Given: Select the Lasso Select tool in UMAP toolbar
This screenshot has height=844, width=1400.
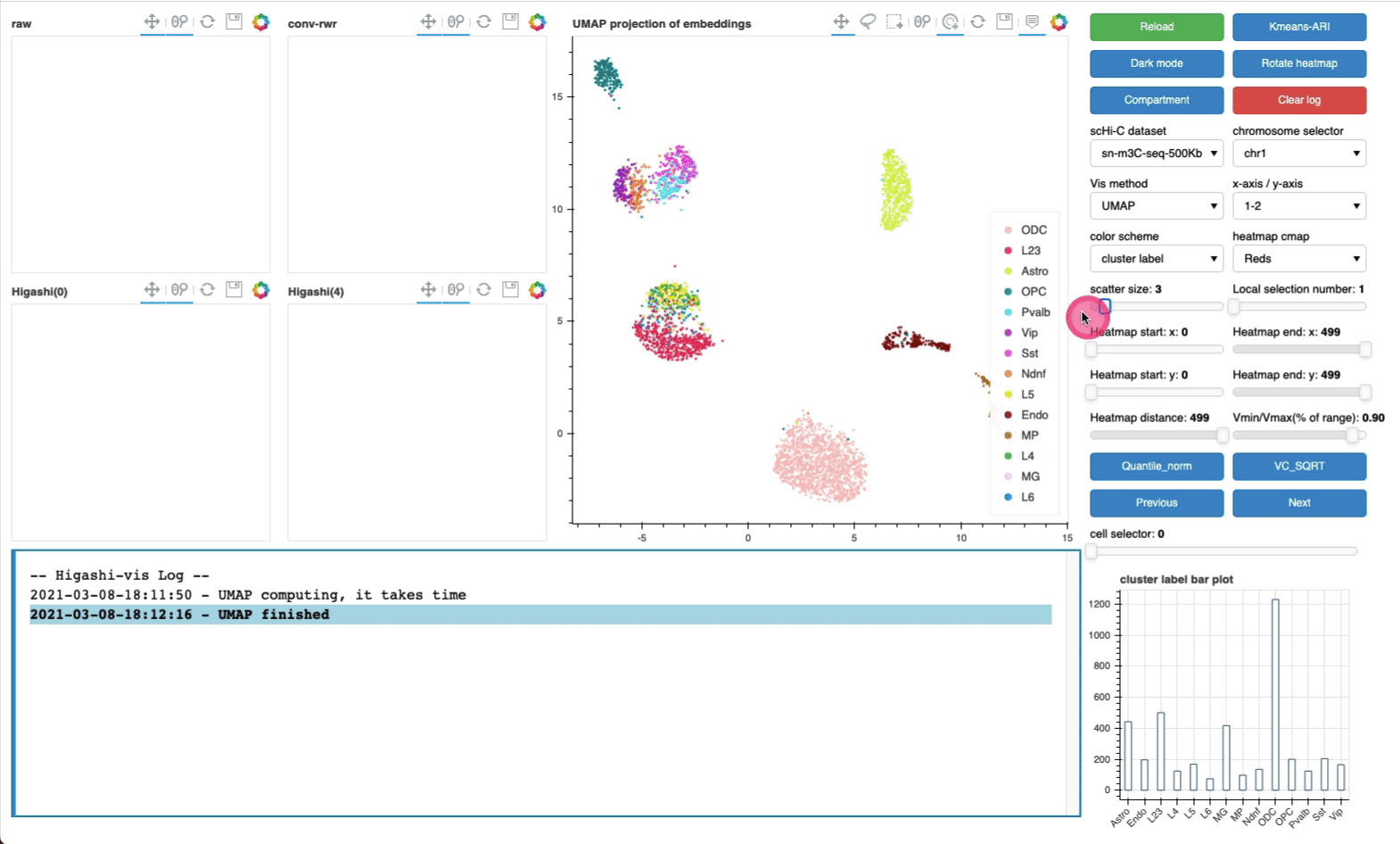Looking at the screenshot, I should pos(868,21).
